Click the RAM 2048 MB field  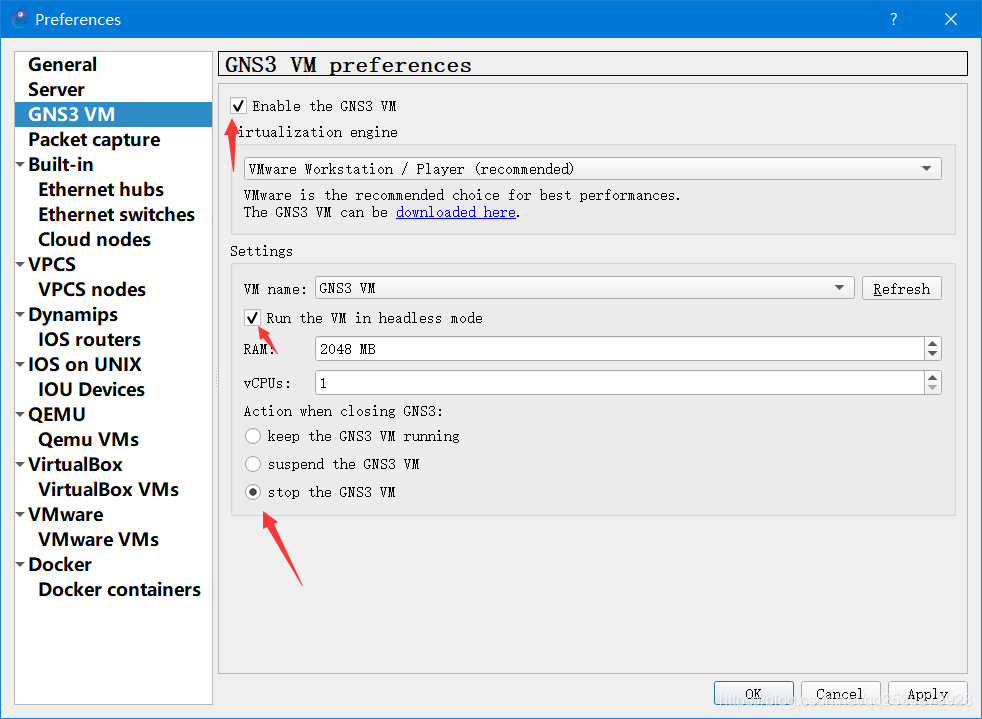coord(620,348)
